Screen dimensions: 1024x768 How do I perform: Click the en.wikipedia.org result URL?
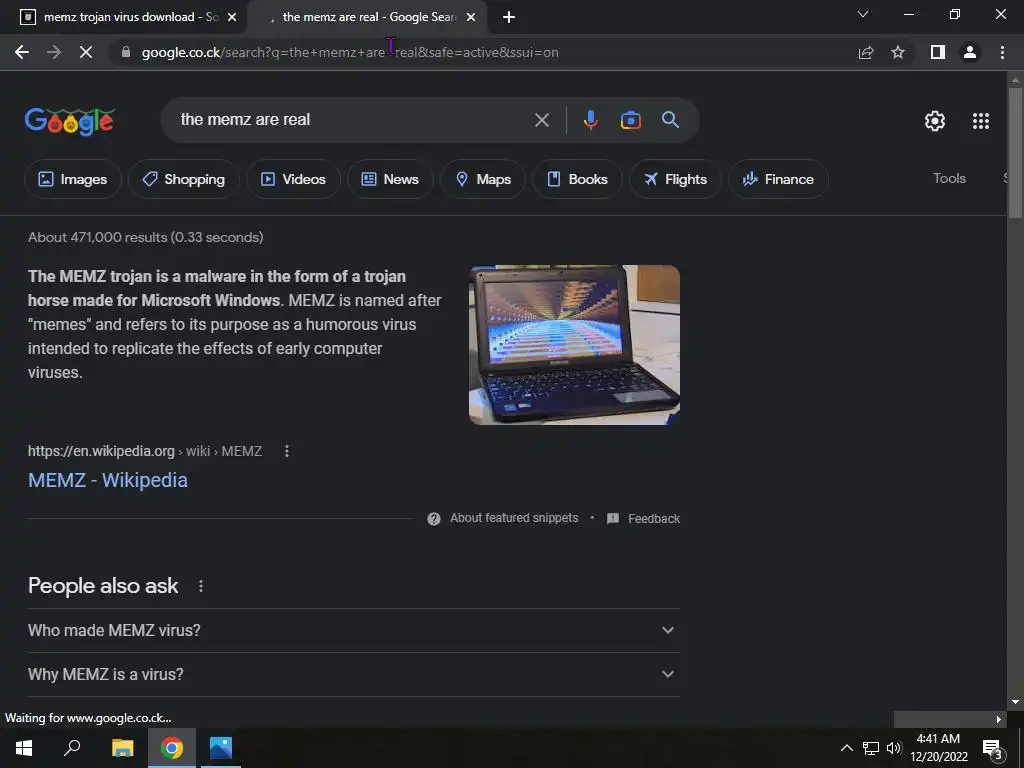145,451
